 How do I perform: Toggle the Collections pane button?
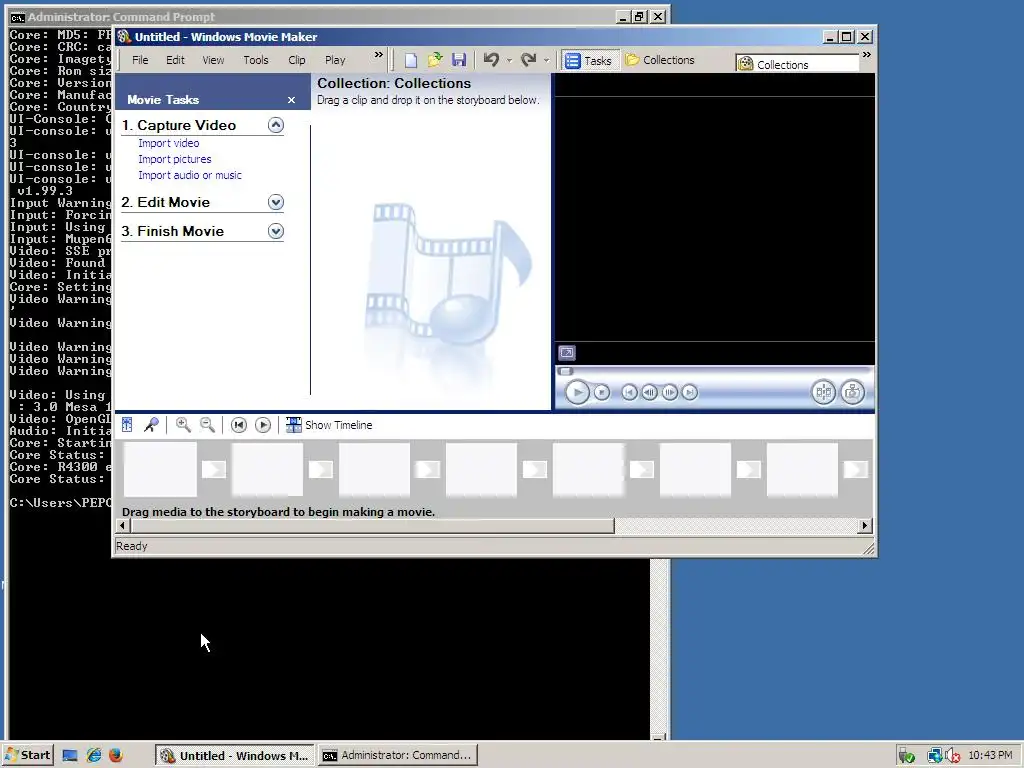(660, 60)
